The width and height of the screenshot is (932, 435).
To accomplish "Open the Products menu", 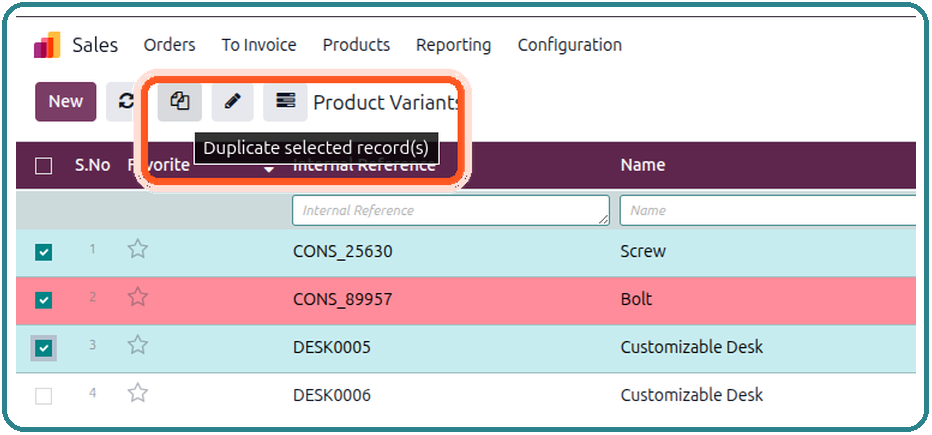I will click(356, 45).
